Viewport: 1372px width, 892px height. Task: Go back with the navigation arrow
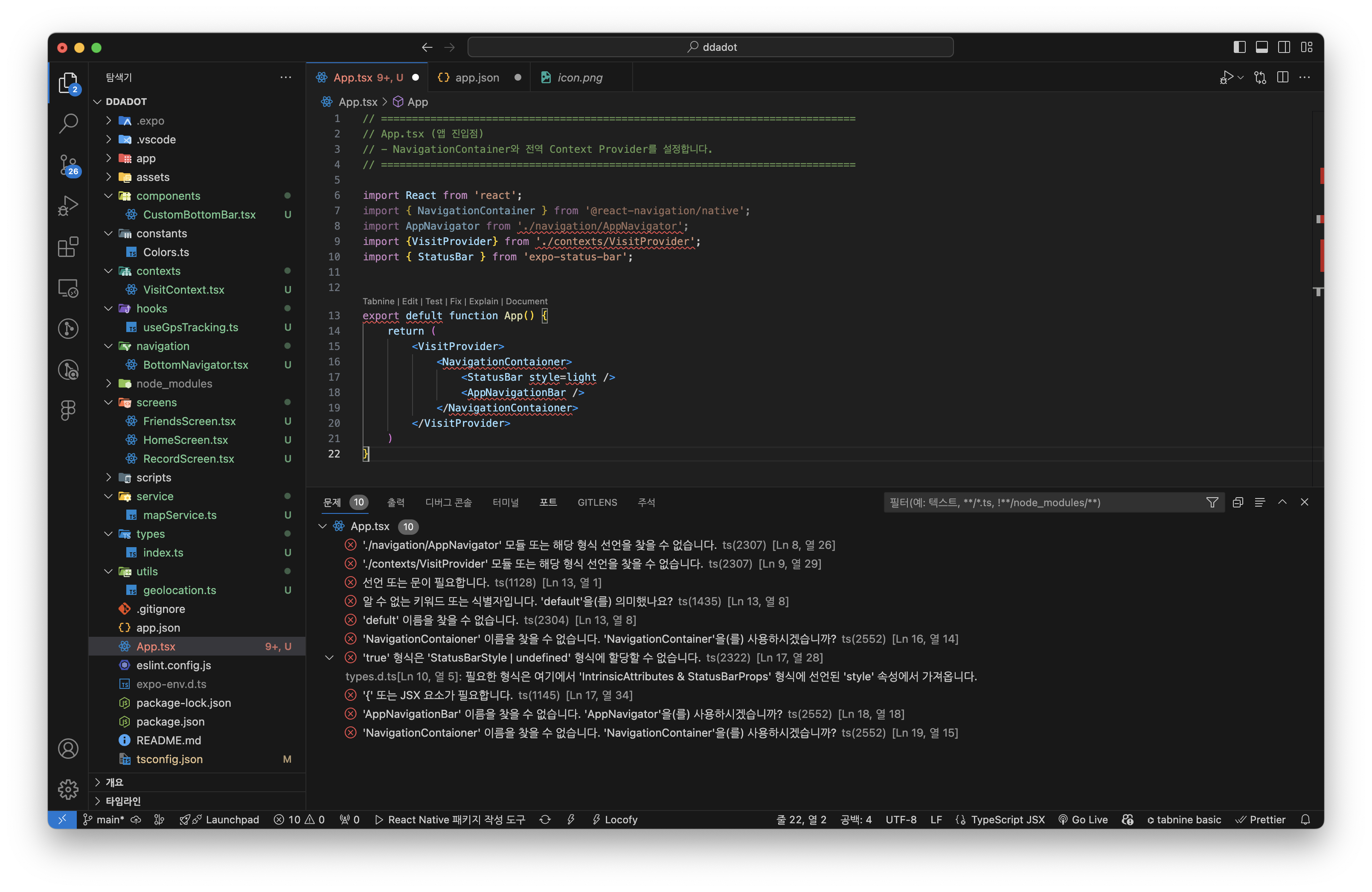pyautogui.click(x=427, y=47)
